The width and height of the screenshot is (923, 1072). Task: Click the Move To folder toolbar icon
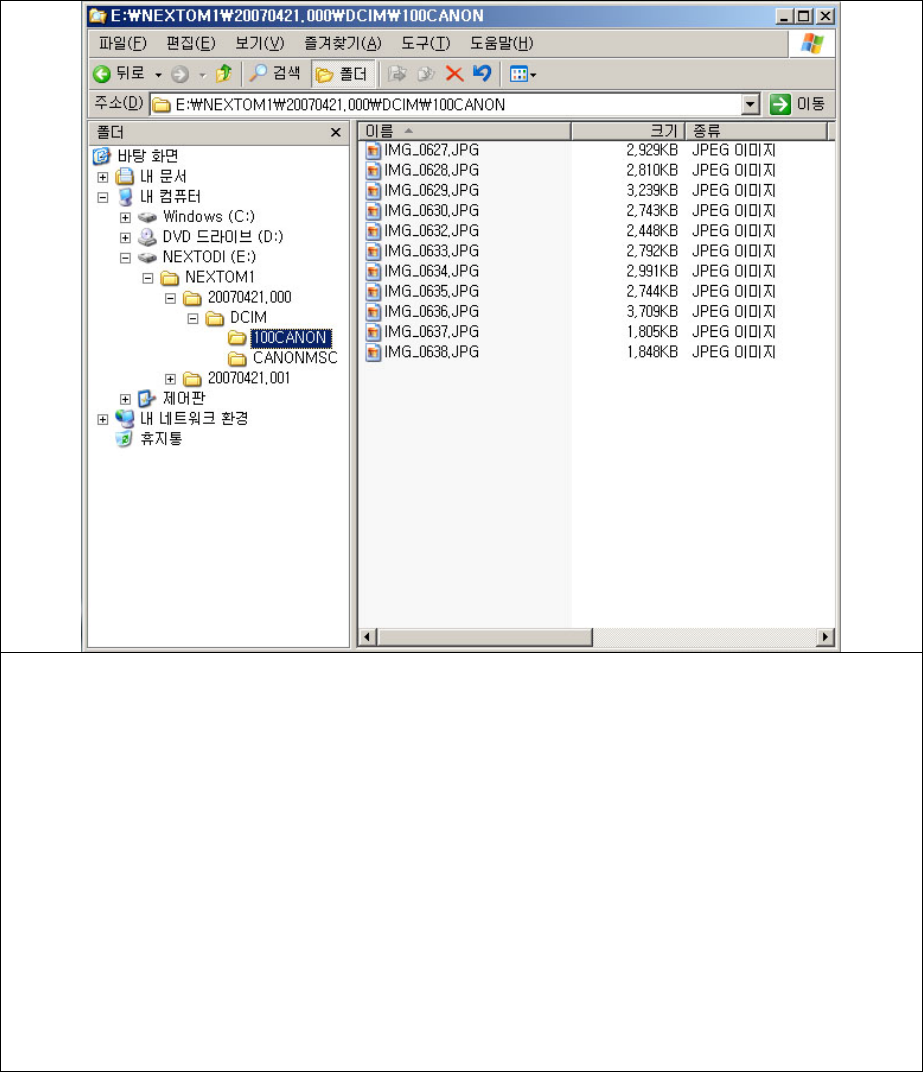(397, 73)
